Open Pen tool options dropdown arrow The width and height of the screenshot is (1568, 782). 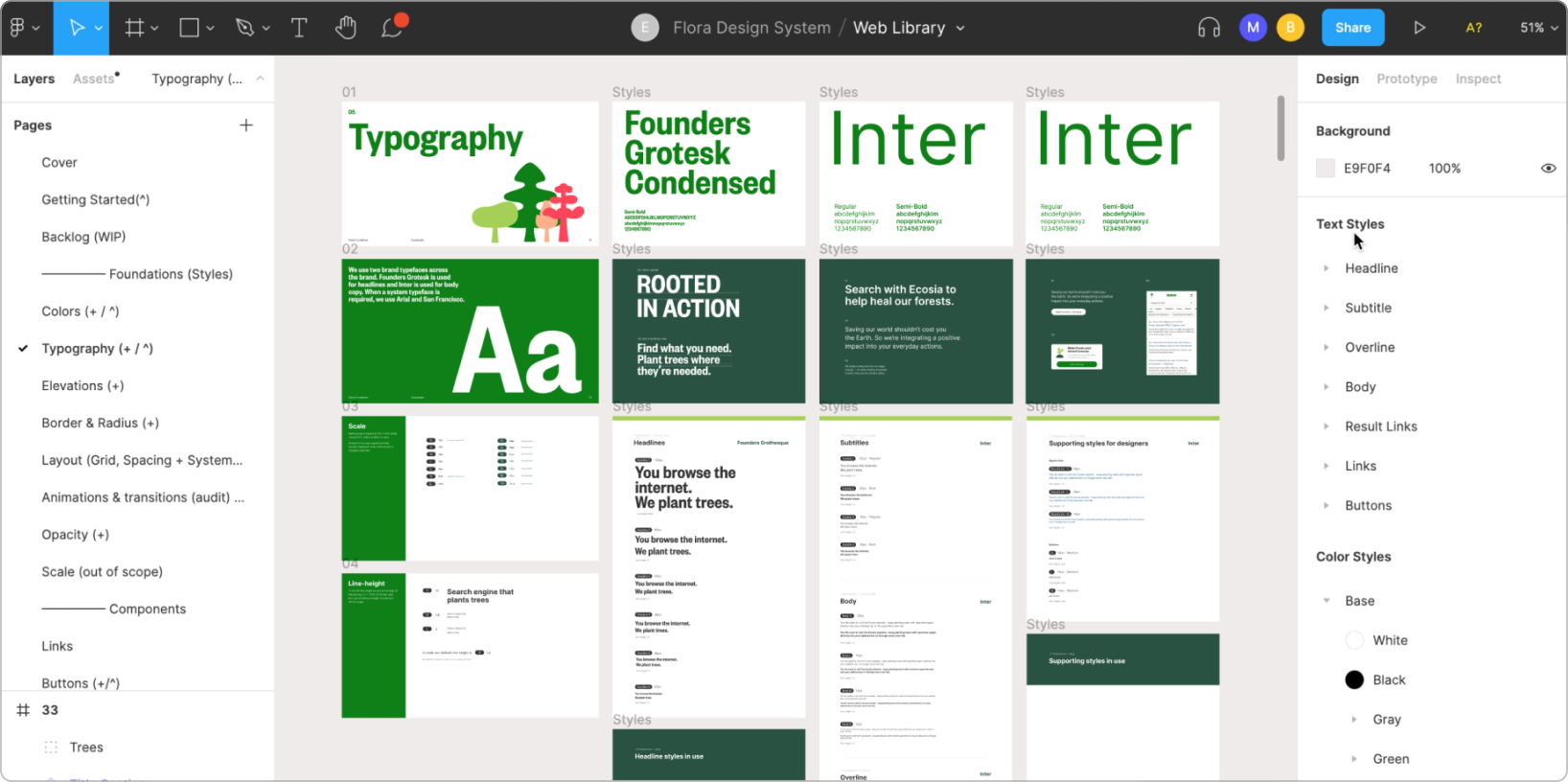point(265,29)
